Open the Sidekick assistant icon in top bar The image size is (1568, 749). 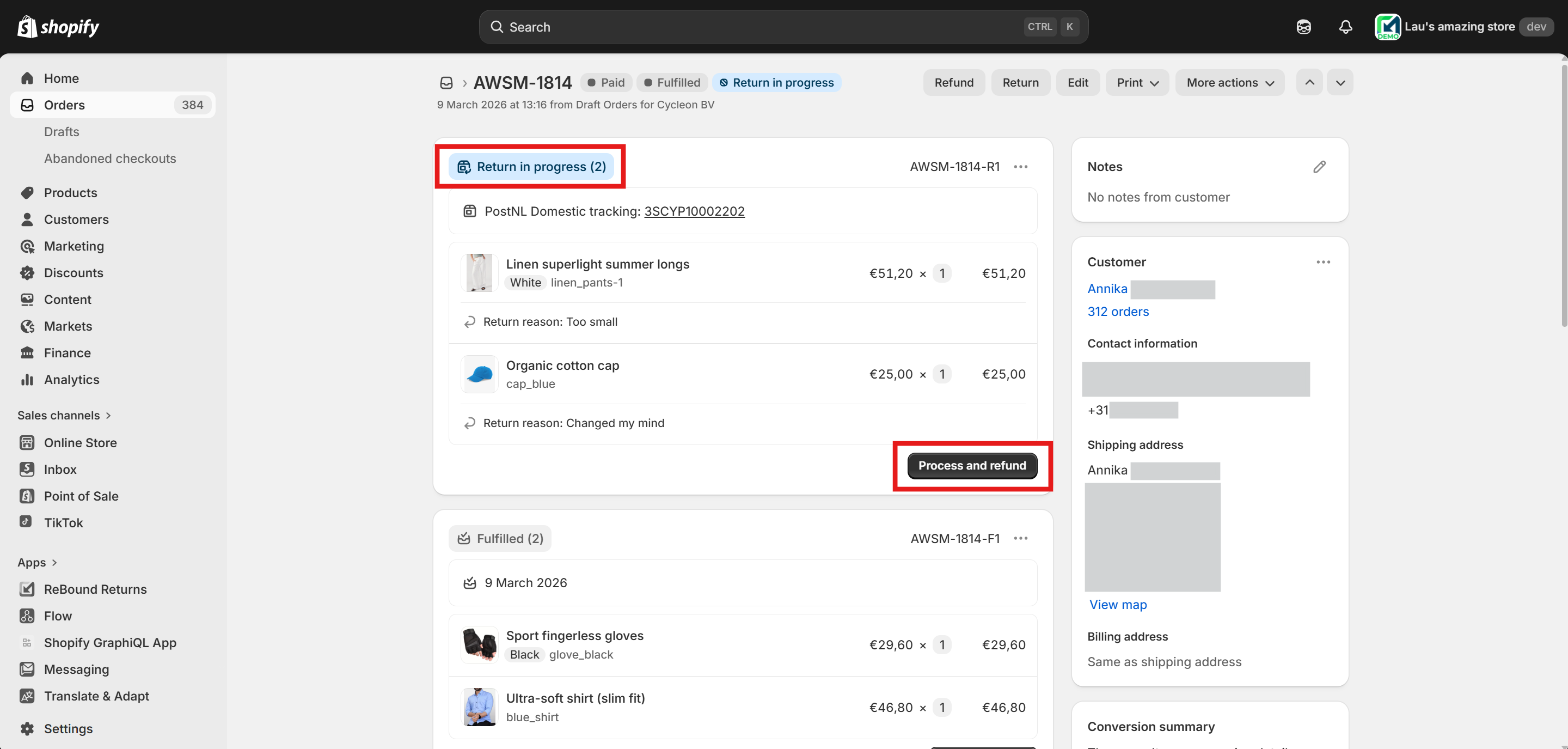point(1303,27)
